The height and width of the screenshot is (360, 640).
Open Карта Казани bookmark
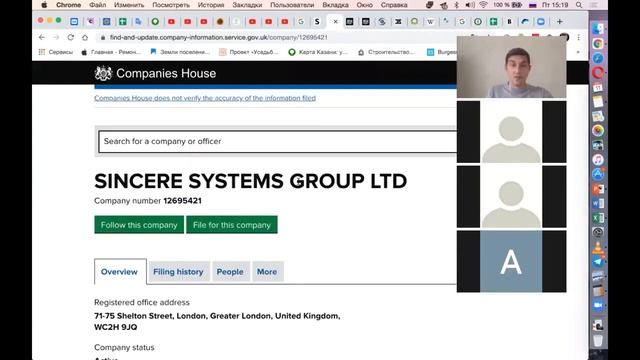click(x=318, y=52)
